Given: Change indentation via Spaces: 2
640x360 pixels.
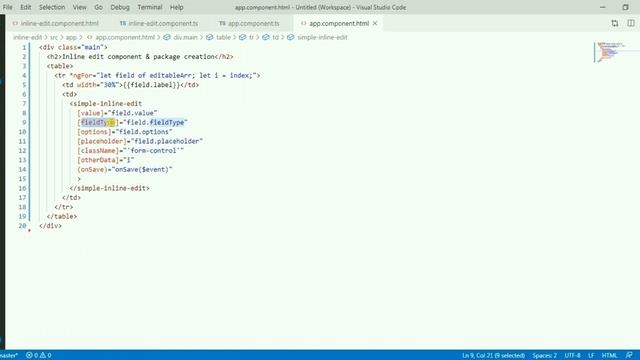Looking at the screenshot, I should point(544,355).
